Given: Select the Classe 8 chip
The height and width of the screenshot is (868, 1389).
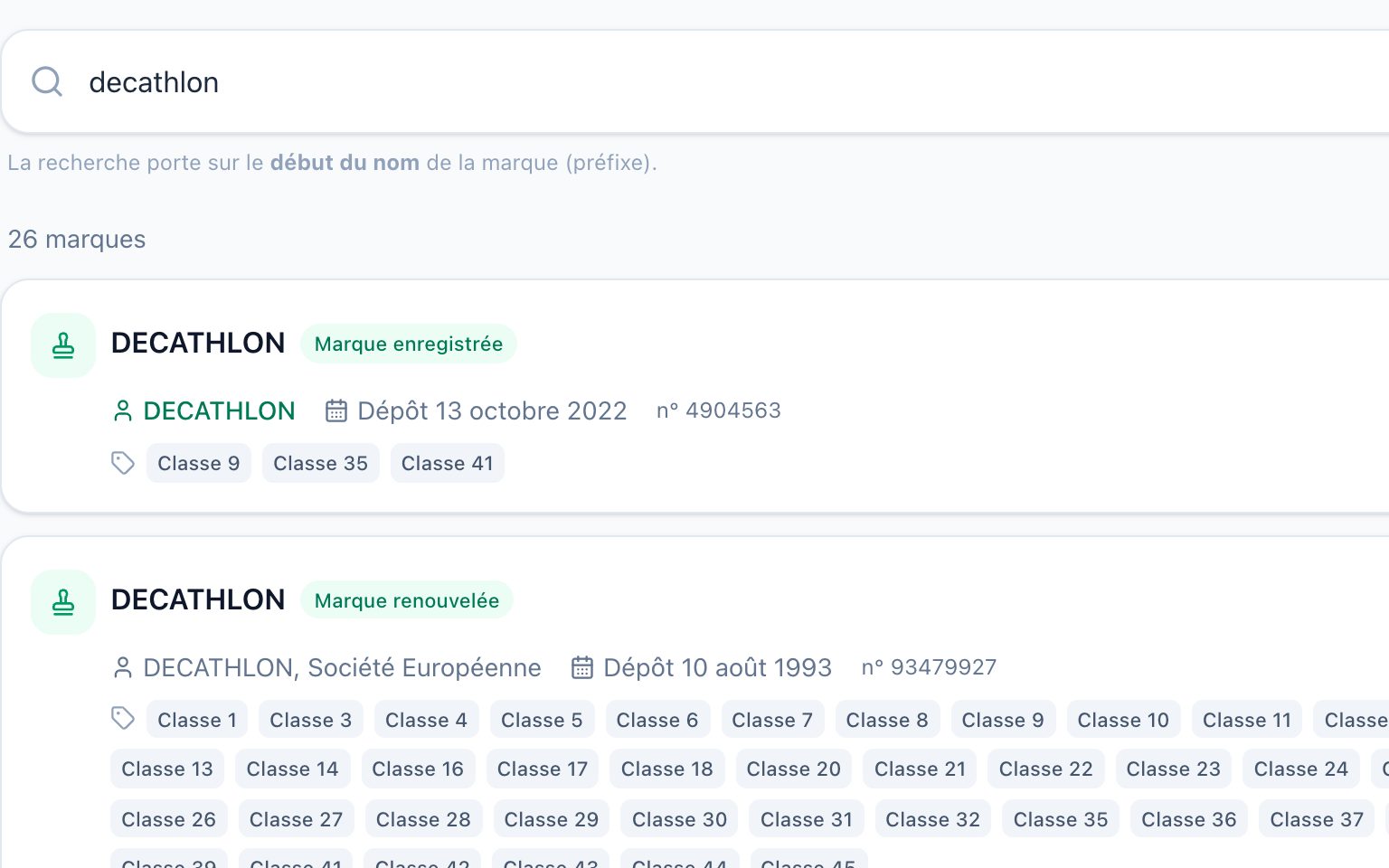Looking at the screenshot, I should click(887, 720).
